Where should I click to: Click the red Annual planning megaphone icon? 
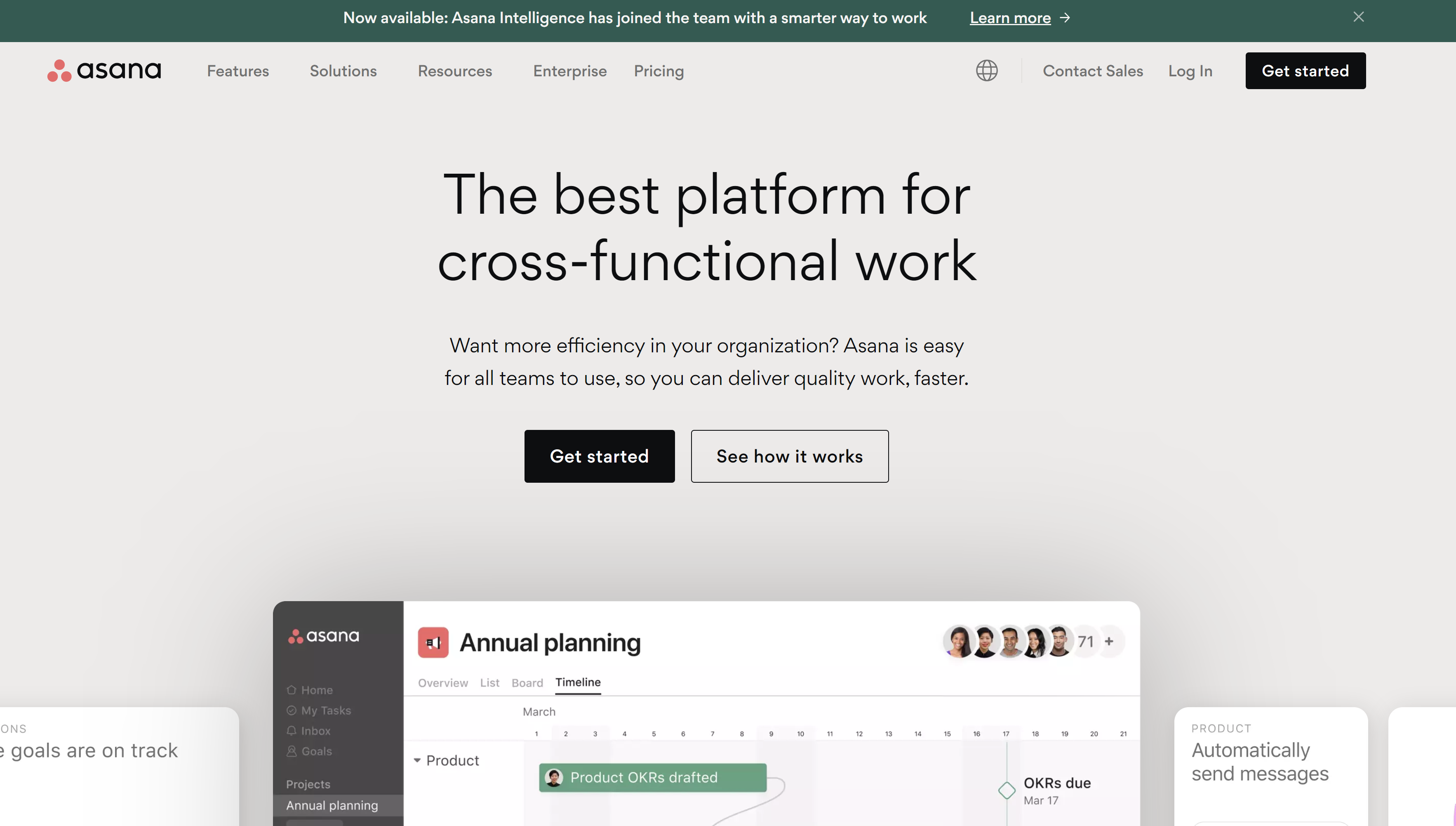point(433,642)
